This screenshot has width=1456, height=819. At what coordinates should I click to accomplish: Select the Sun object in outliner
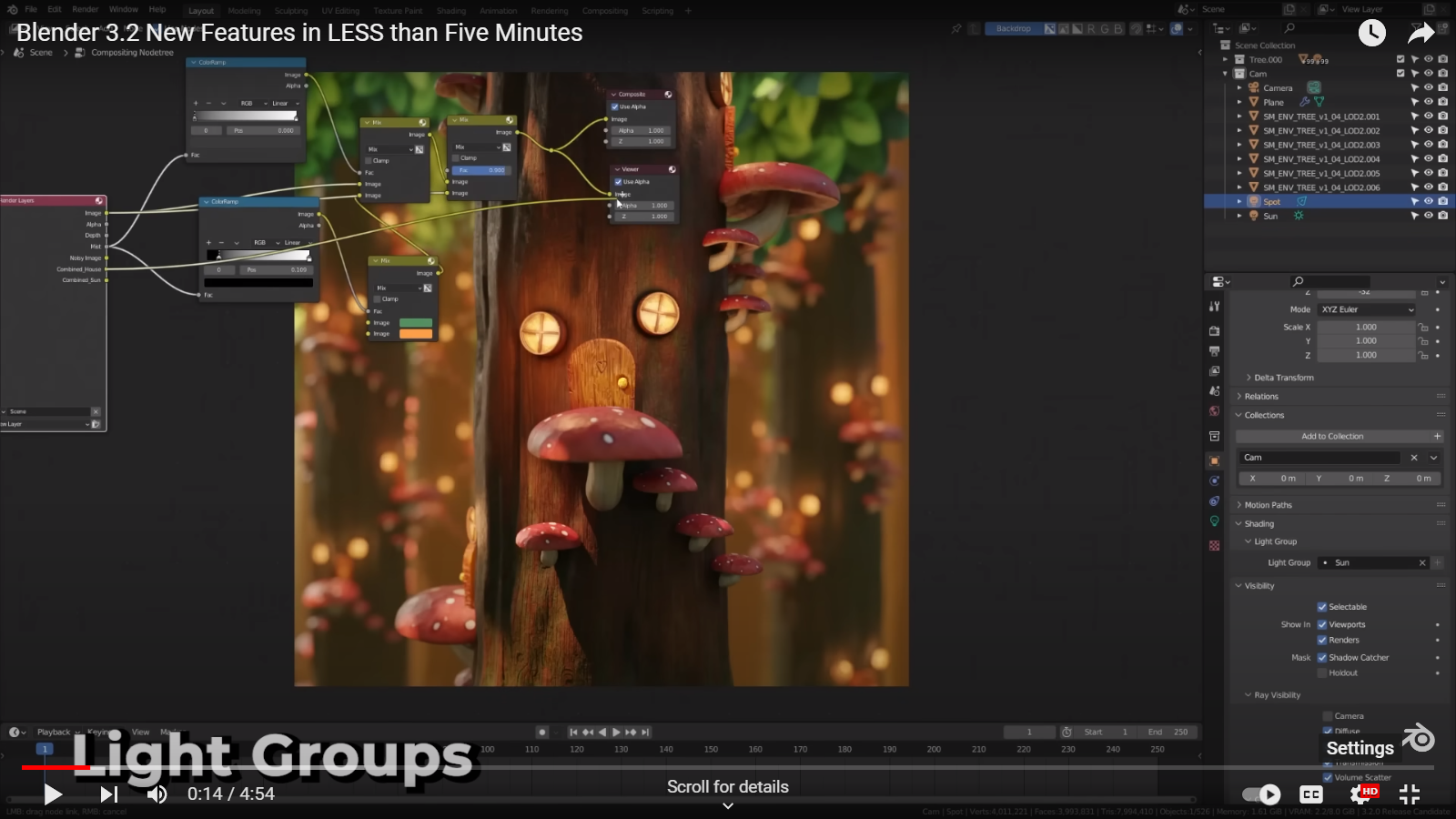click(x=1270, y=216)
